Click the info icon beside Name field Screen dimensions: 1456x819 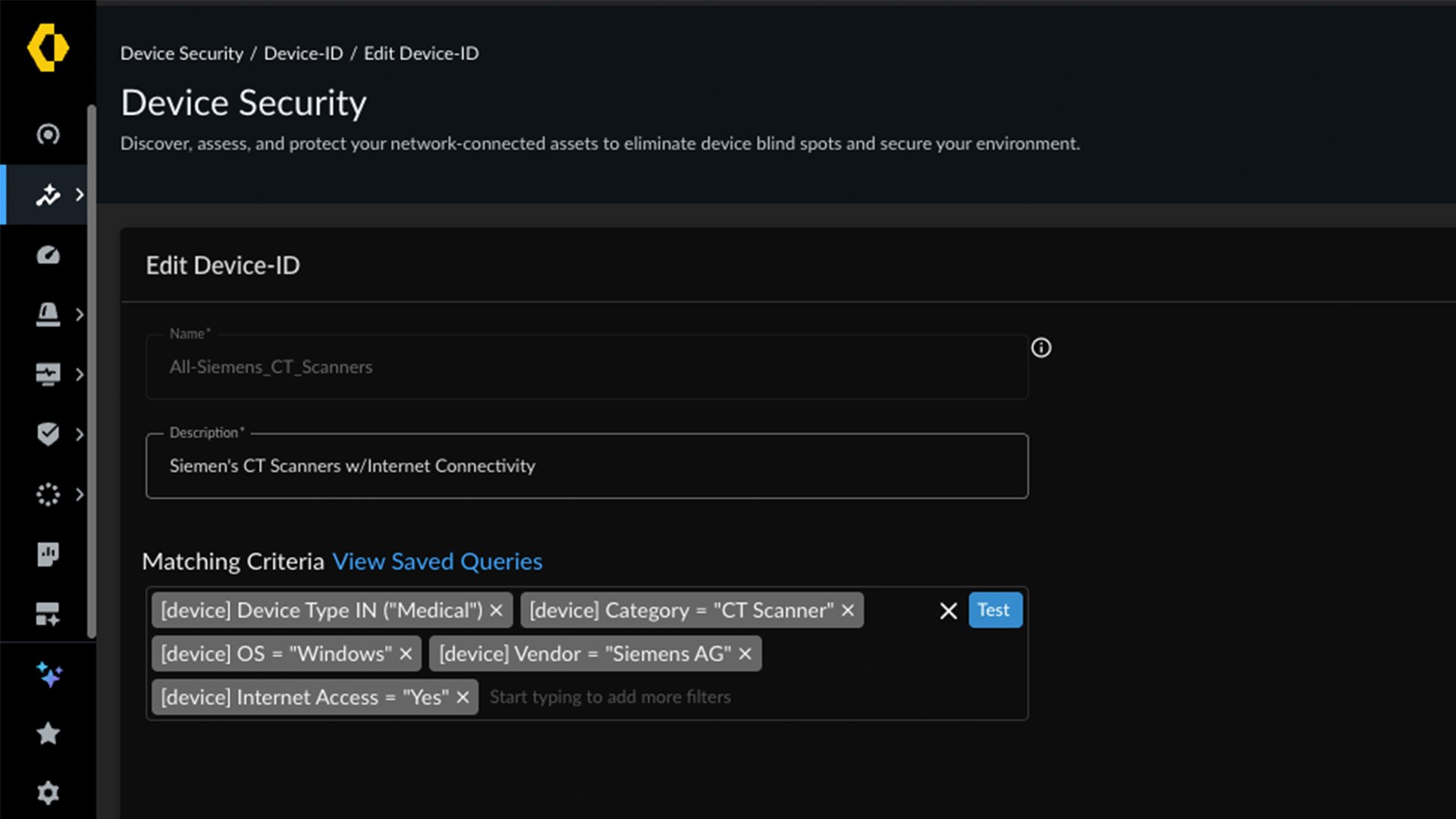point(1041,347)
